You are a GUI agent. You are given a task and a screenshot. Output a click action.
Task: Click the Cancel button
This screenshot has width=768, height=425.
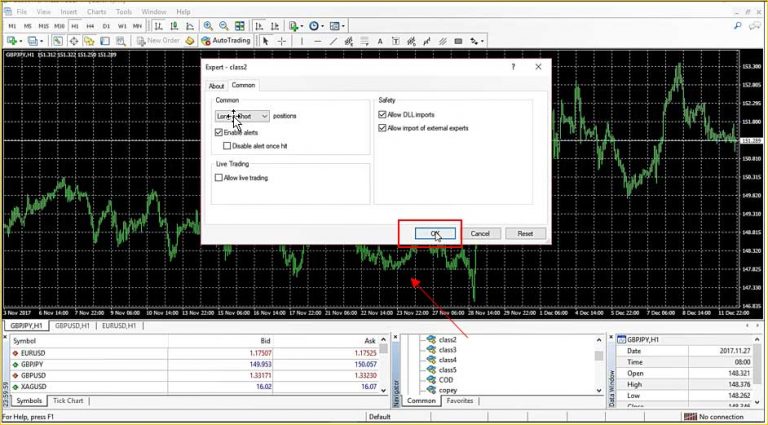[x=480, y=234]
